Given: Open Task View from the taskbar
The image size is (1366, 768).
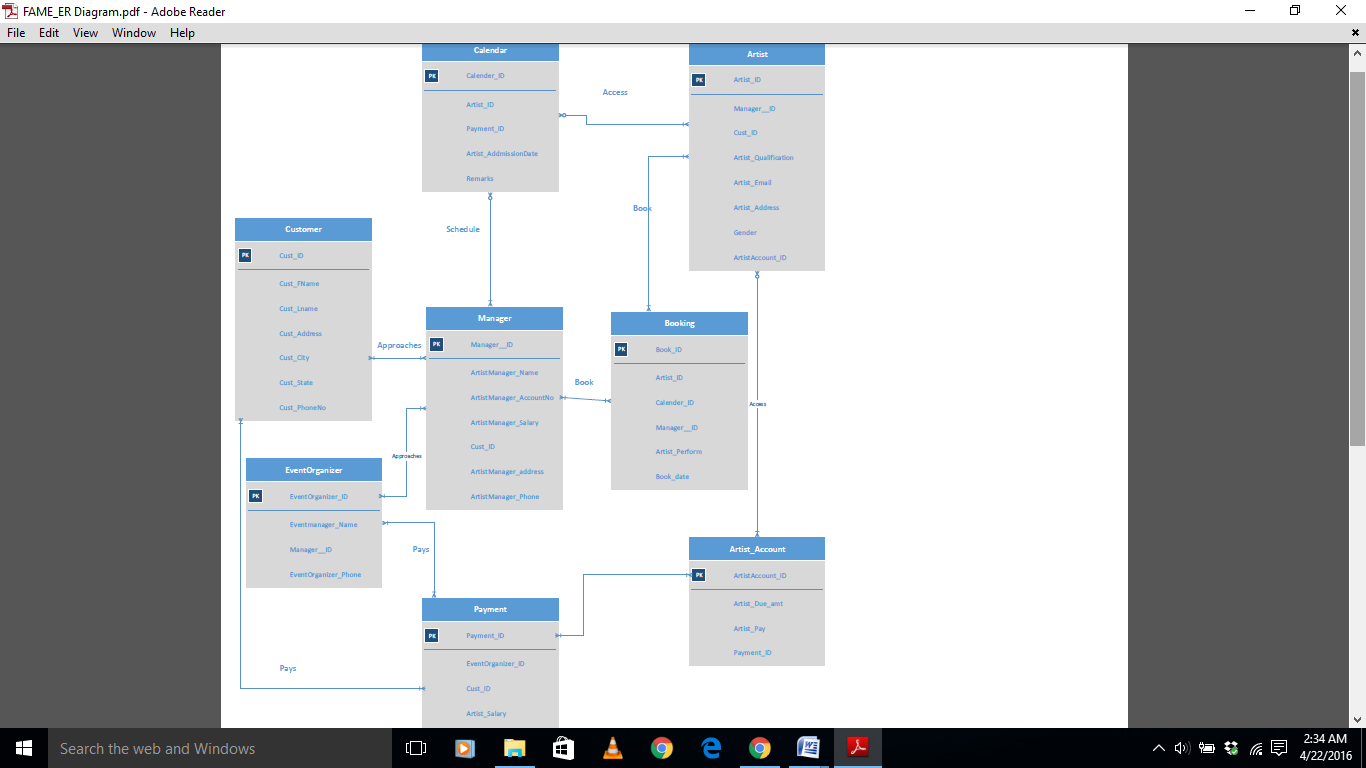Looking at the screenshot, I should [415, 748].
